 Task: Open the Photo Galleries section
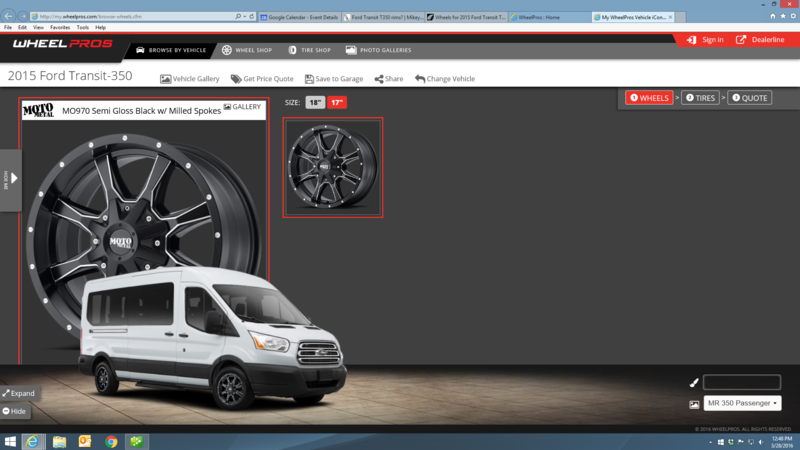(379, 50)
